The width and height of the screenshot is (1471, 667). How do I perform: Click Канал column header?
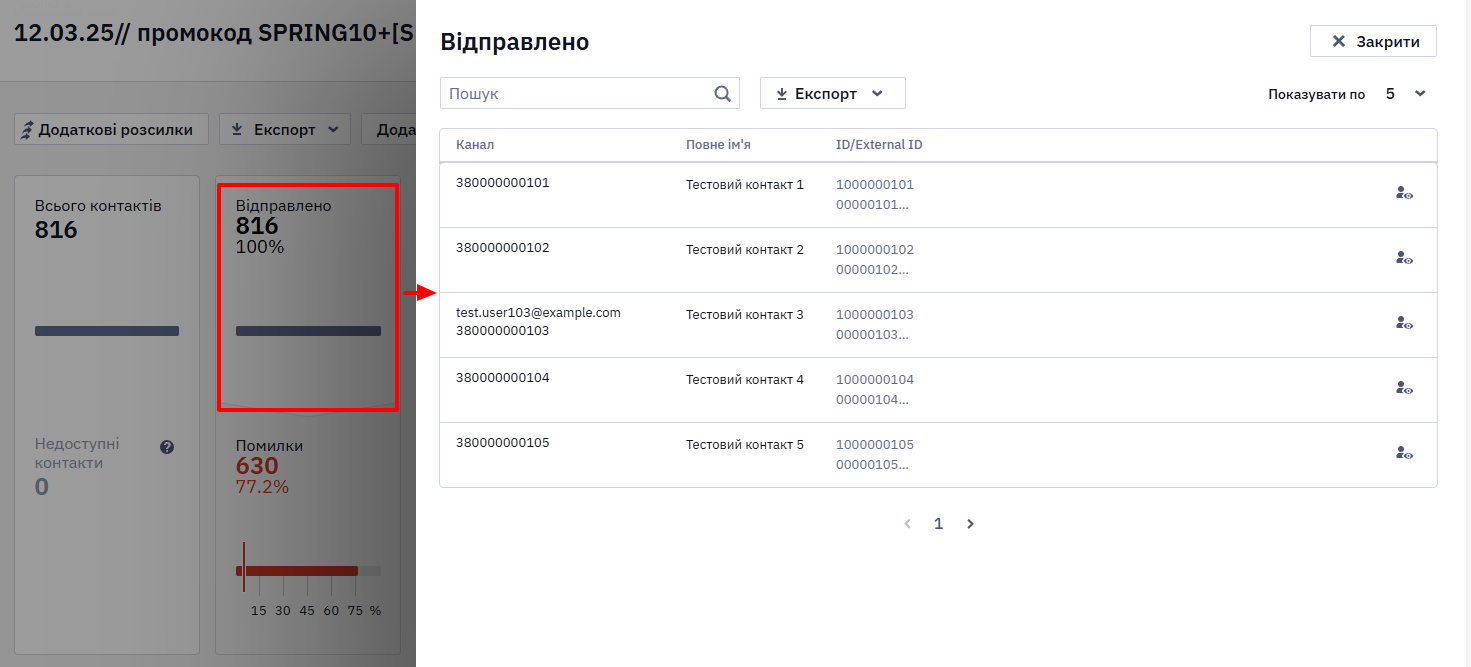(475, 145)
